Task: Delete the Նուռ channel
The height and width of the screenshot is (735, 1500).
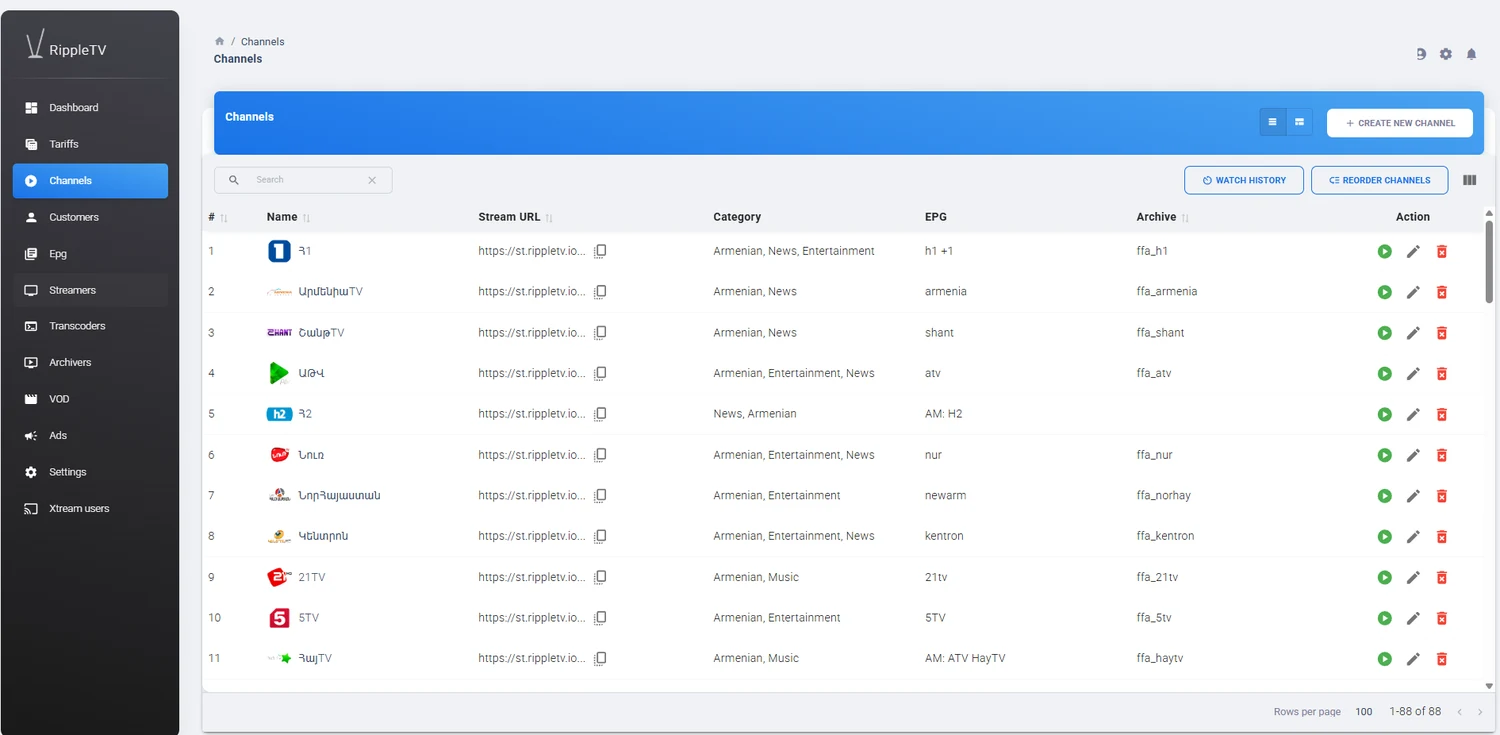Action: (x=1441, y=455)
